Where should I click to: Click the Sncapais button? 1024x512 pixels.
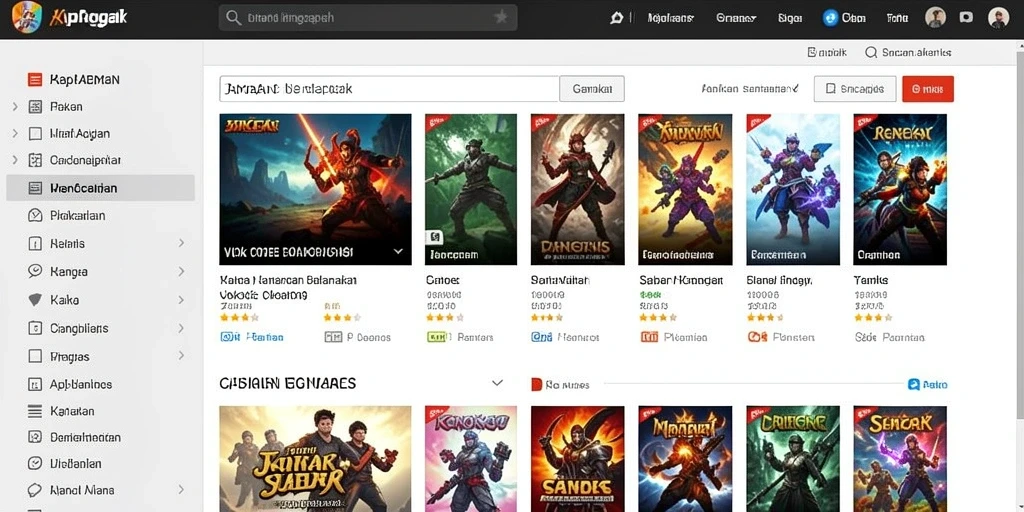point(855,89)
